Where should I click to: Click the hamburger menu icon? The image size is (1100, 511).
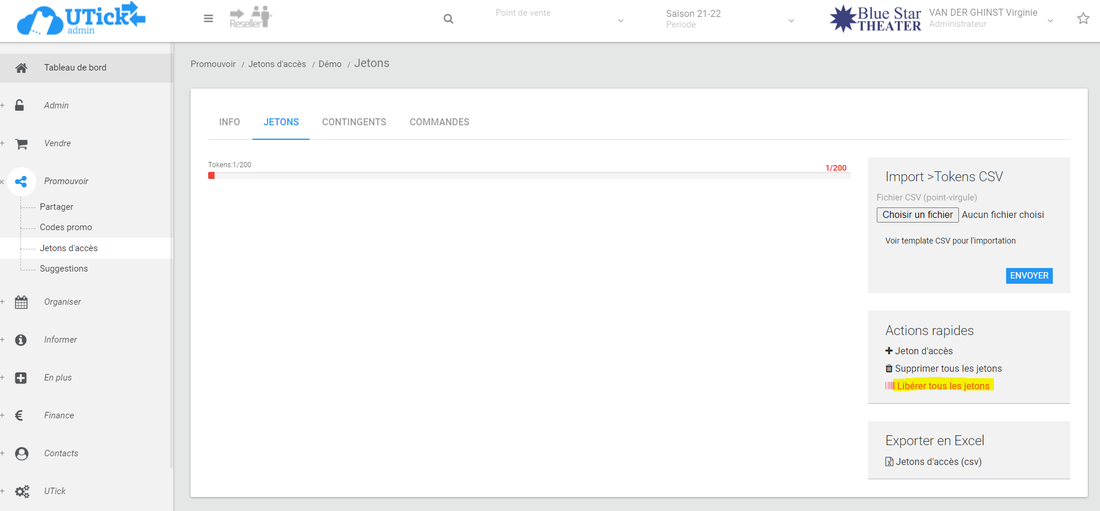pyautogui.click(x=208, y=19)
